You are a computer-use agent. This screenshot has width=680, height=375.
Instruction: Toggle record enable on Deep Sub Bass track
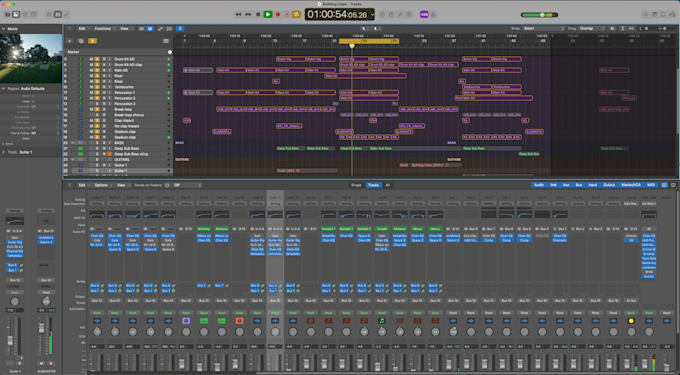tap(104, 149)
